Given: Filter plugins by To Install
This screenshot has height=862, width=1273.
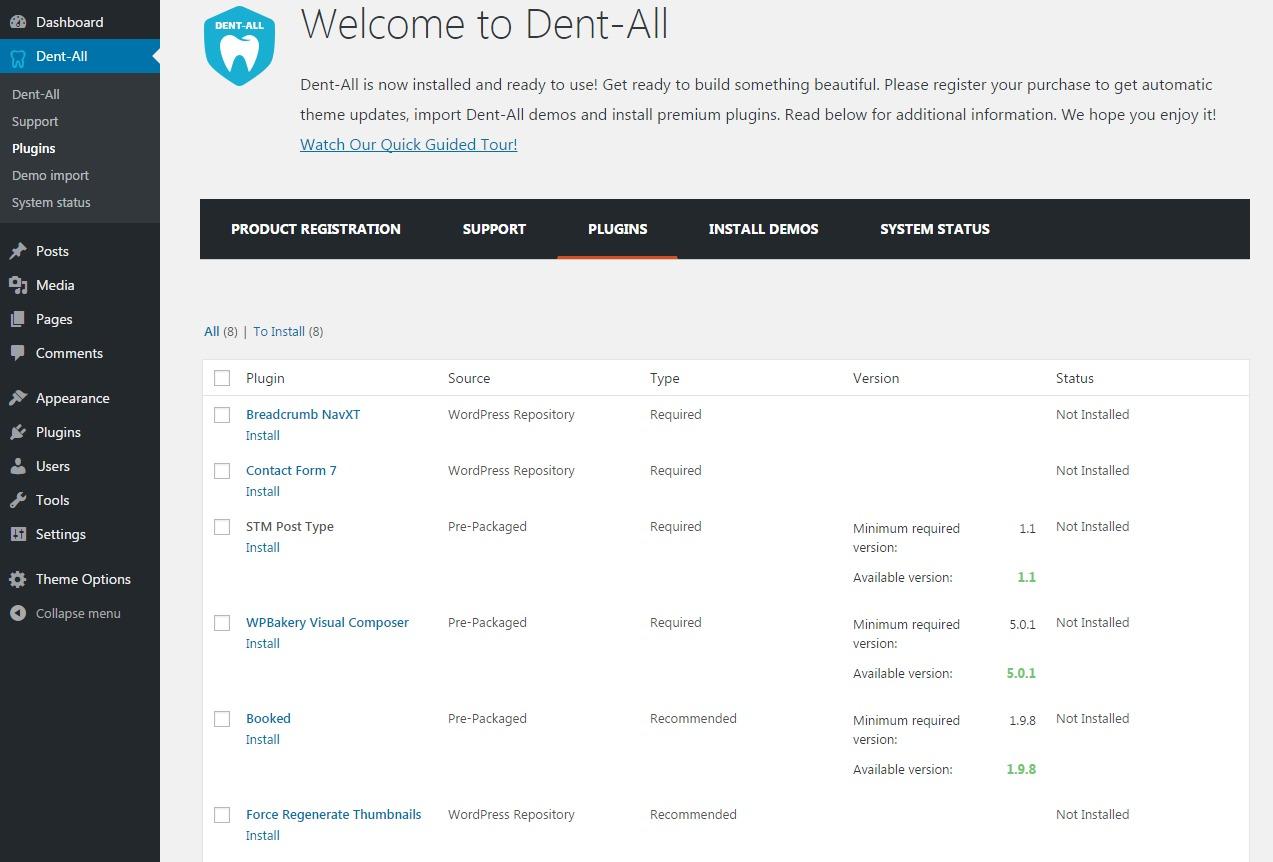Looking at the screenshot, I should 279,331.
